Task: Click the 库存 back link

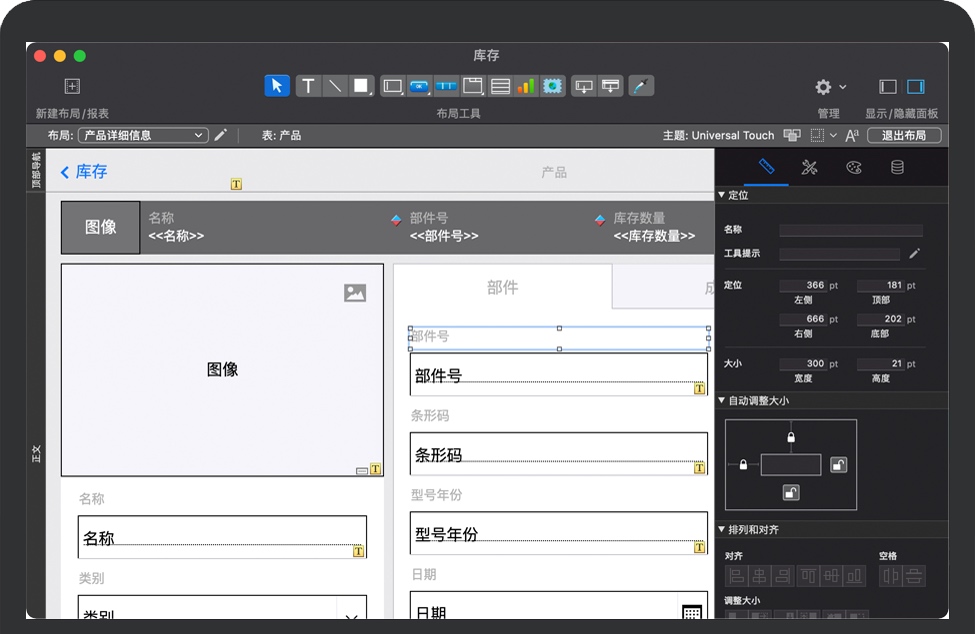Action: 84,172
